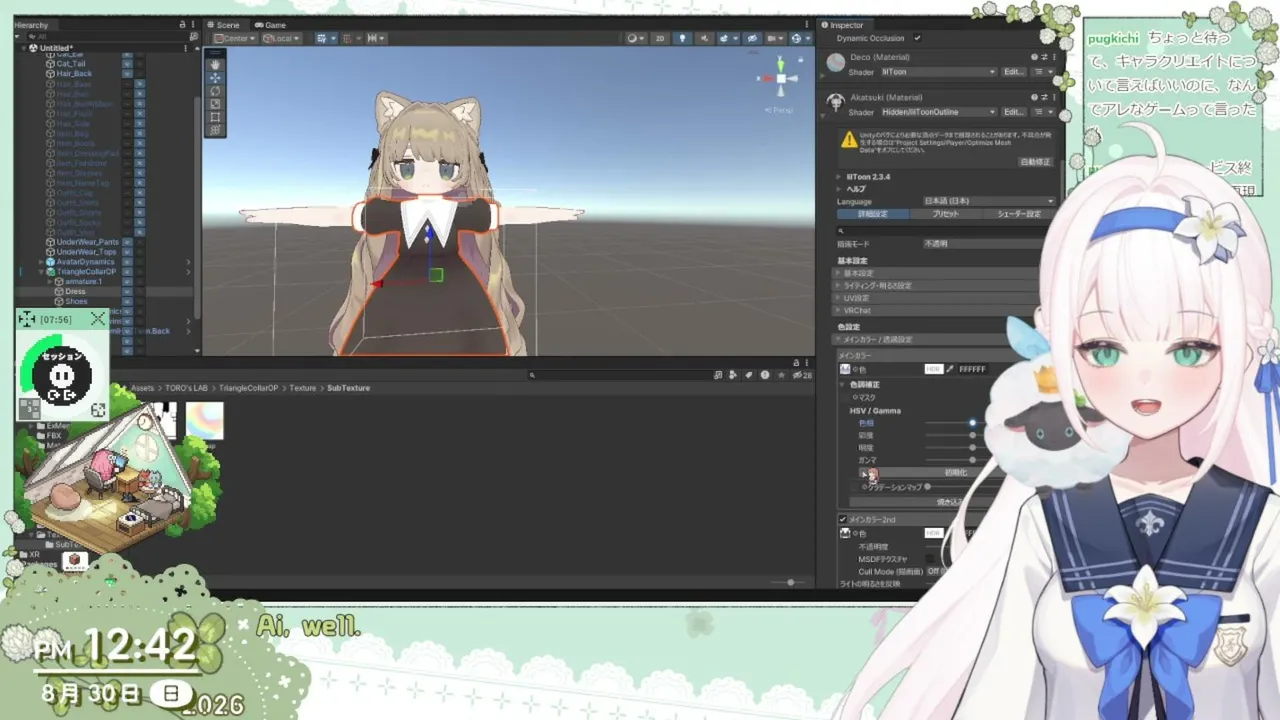Select the Move tool in Scene view
This screenshot has width=1280, height=720.
coord(215,77)
